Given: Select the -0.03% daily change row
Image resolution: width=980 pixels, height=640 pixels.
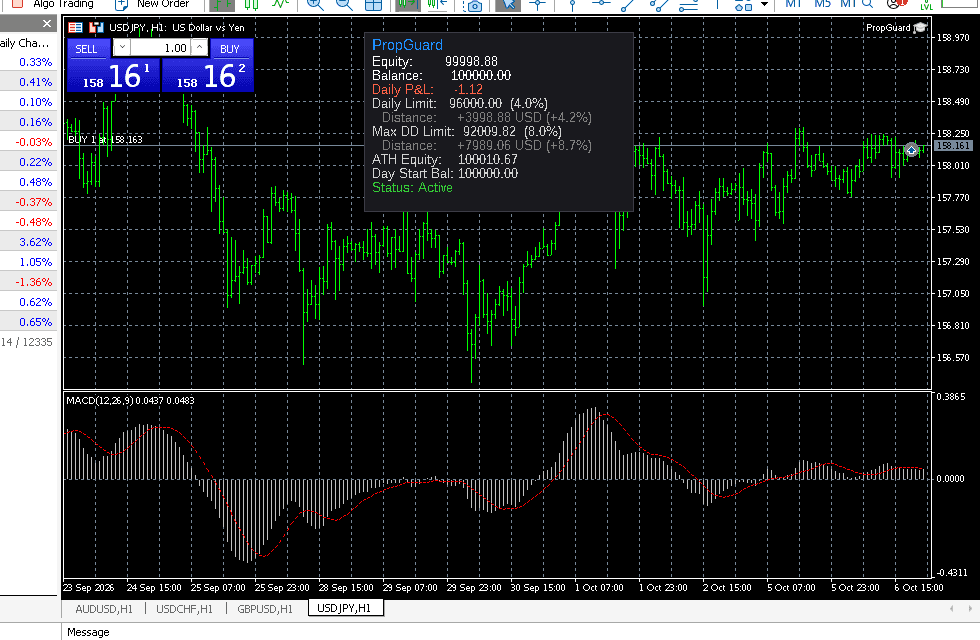Looking at the screenshot, I should coord(28,142).
